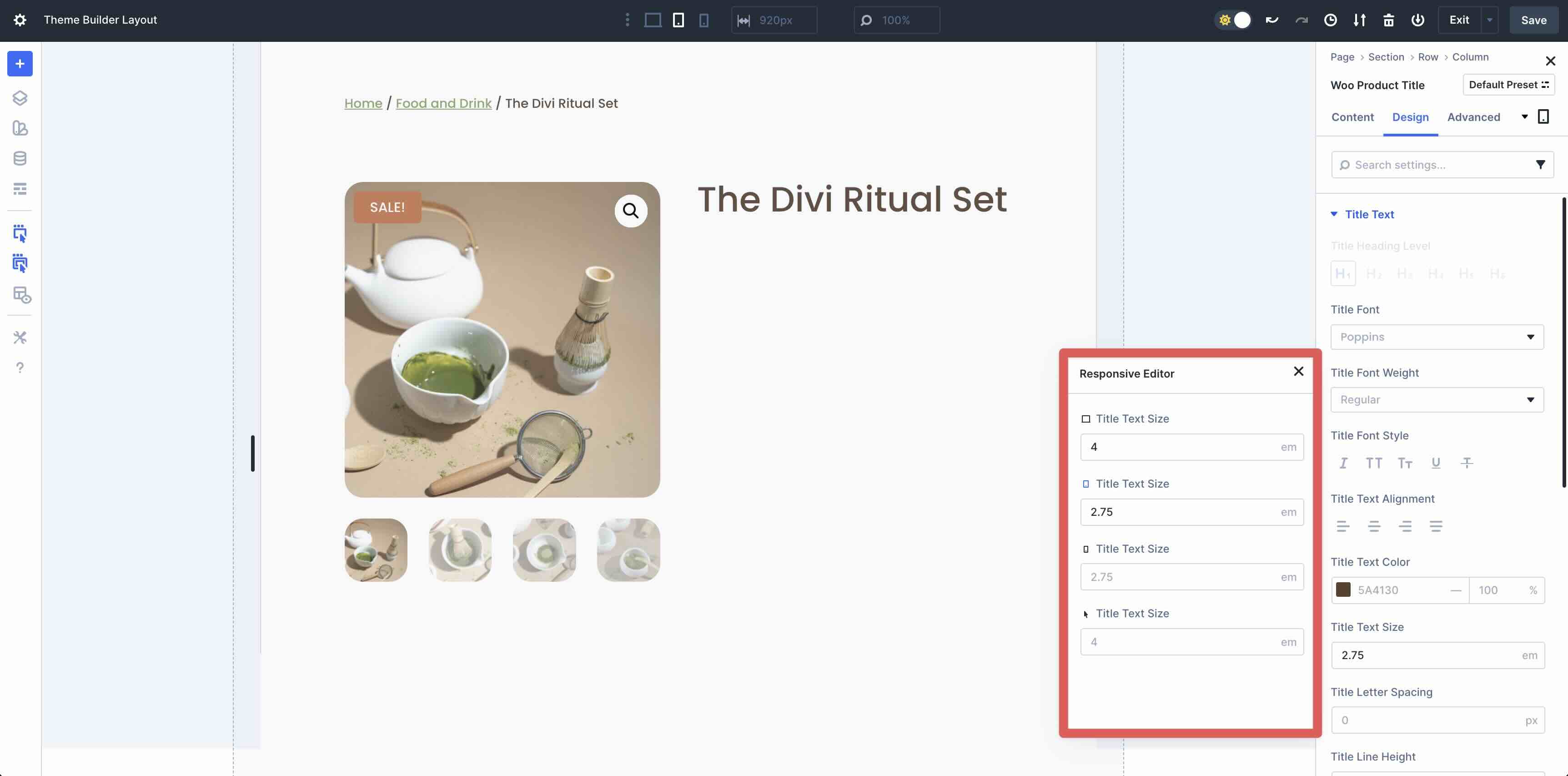
Task: Switch the canvas to phone preview
Action: coord(704,20)
